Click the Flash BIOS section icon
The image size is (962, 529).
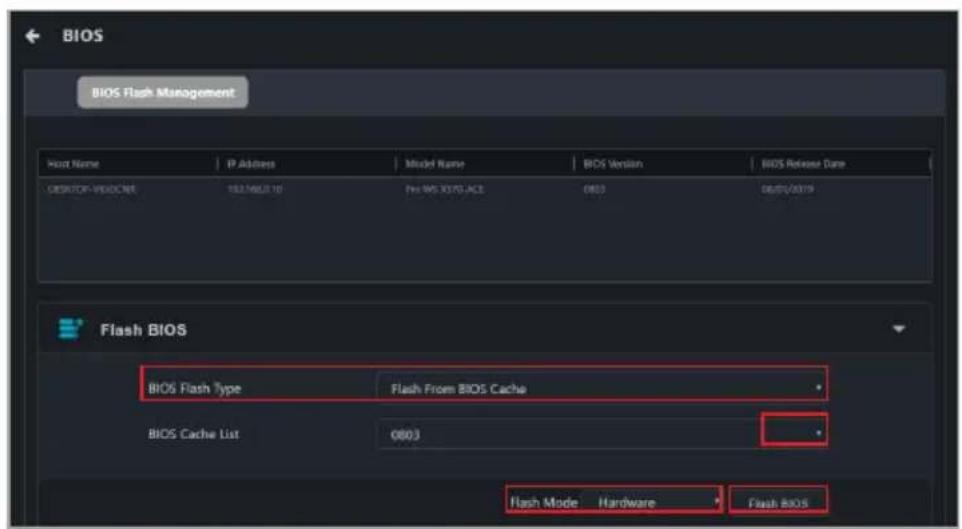click(70, 328)
